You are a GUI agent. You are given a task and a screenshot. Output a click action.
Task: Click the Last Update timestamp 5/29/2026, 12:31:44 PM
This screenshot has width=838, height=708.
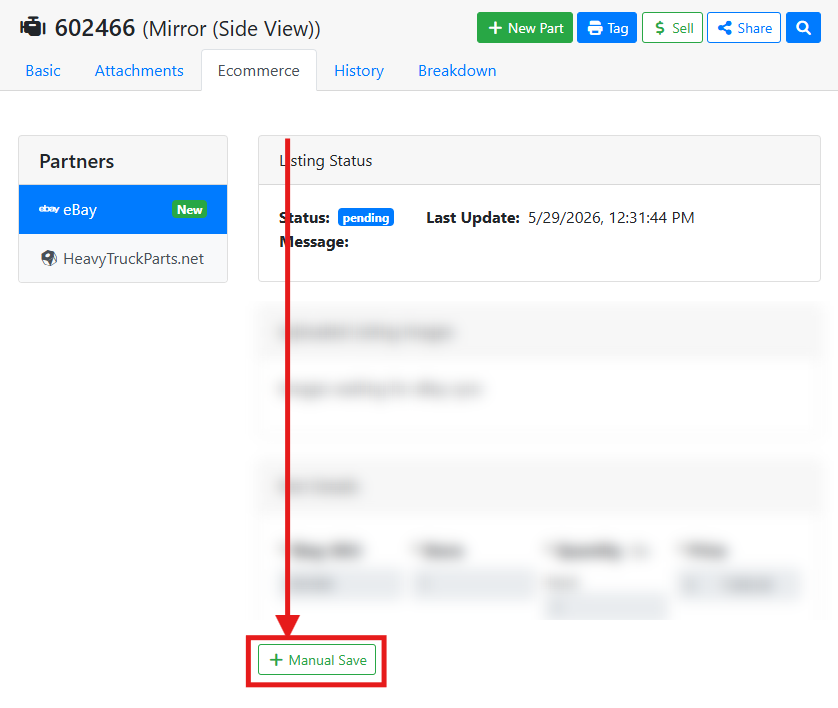pyautogui.click(x=611, y=217)
